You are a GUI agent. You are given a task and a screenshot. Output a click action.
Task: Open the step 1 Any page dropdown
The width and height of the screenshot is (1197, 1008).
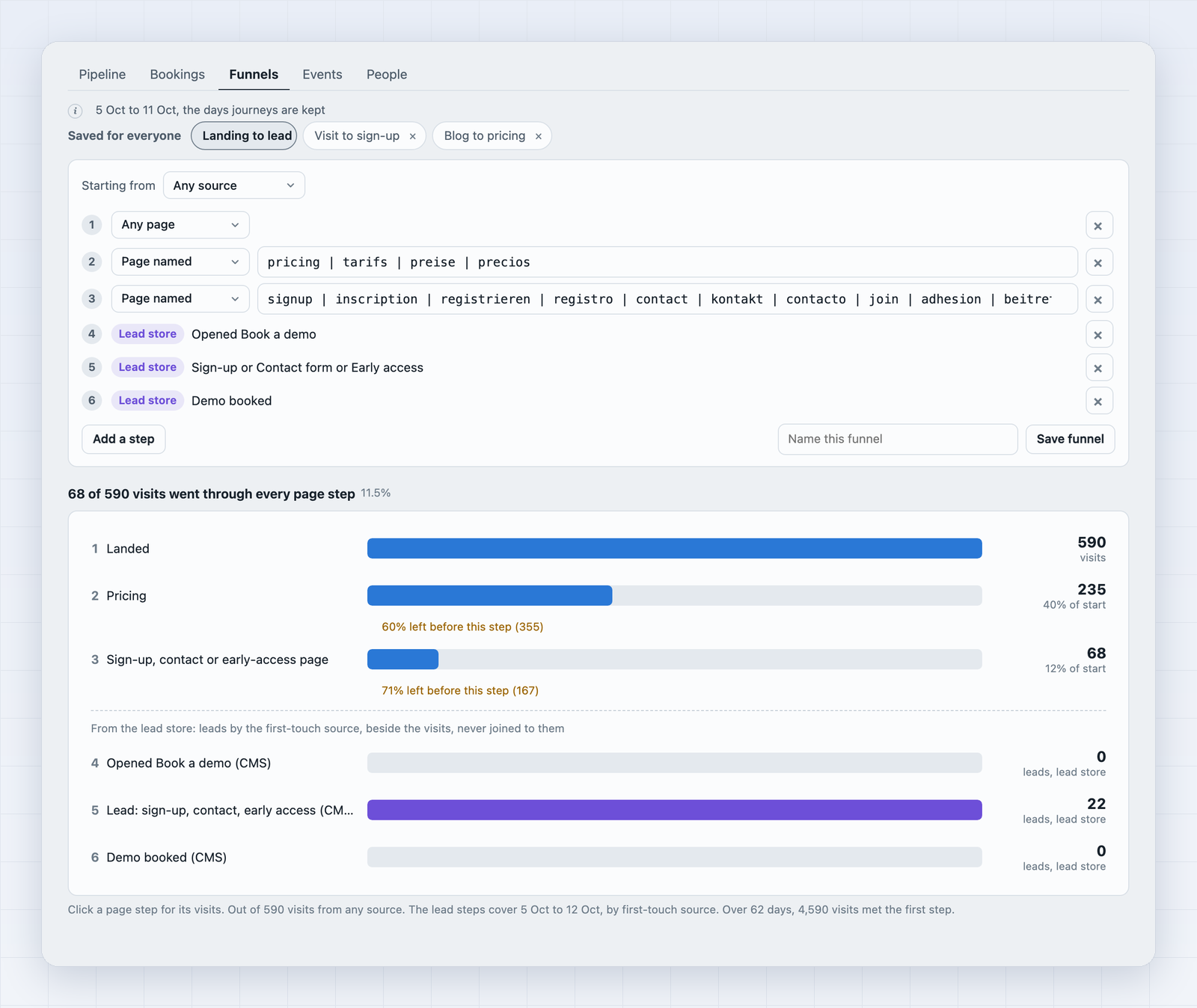180,224
